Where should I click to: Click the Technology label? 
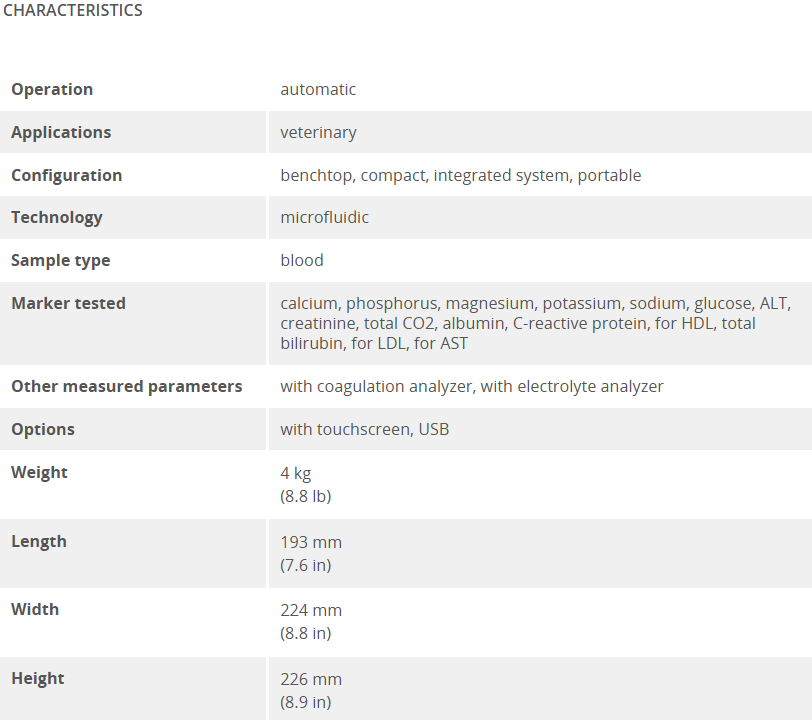point(56,218)
